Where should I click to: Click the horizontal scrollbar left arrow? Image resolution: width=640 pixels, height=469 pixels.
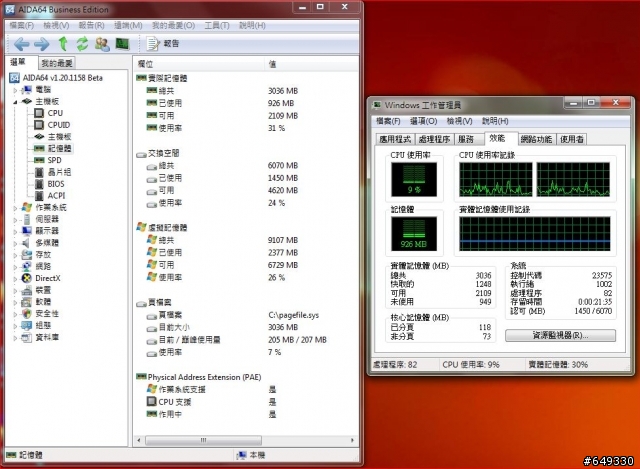coord(139,440)
